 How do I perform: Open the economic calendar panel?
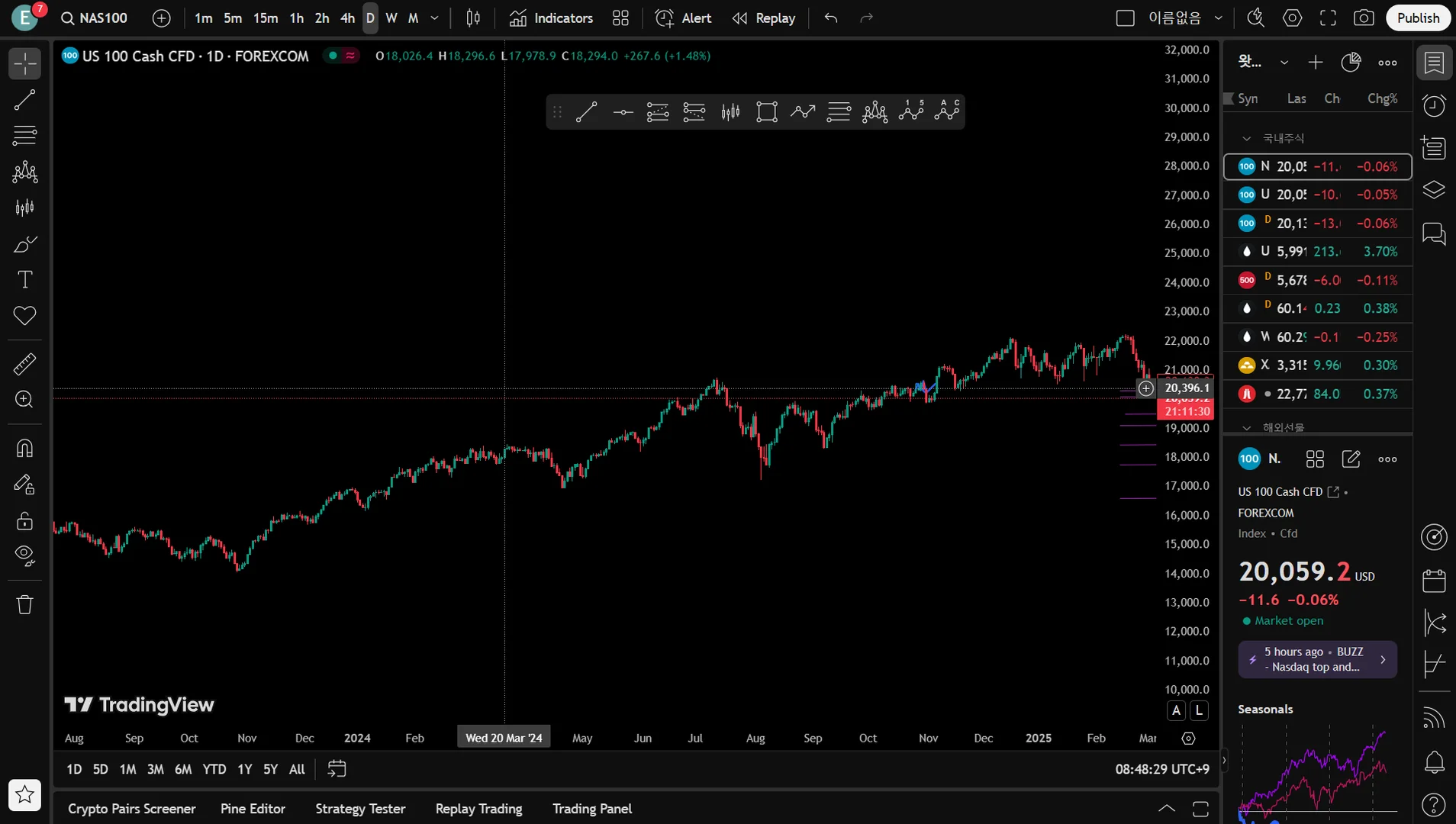point(1435,581)
